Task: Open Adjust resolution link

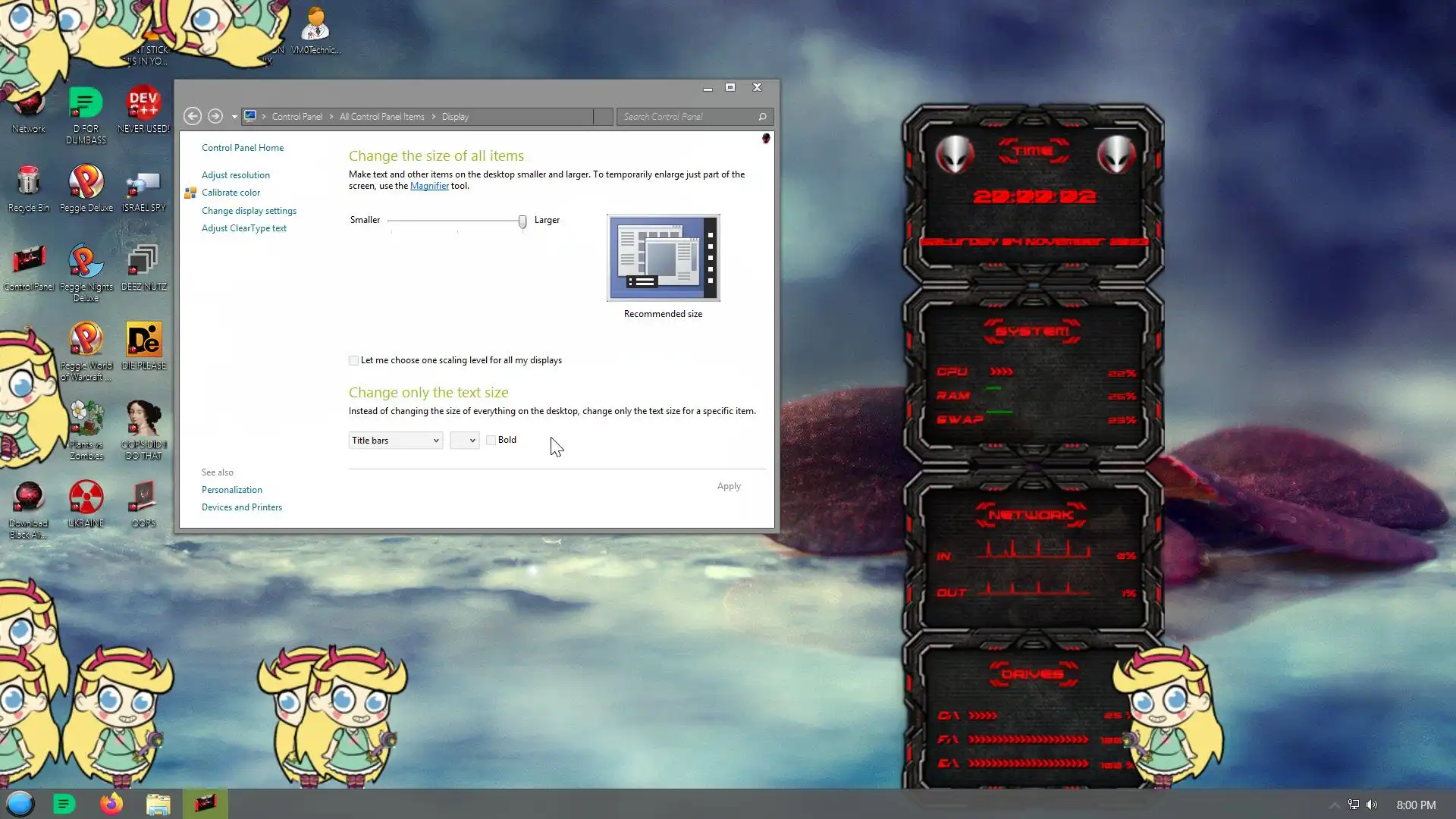Action: (x=235, y=175)
